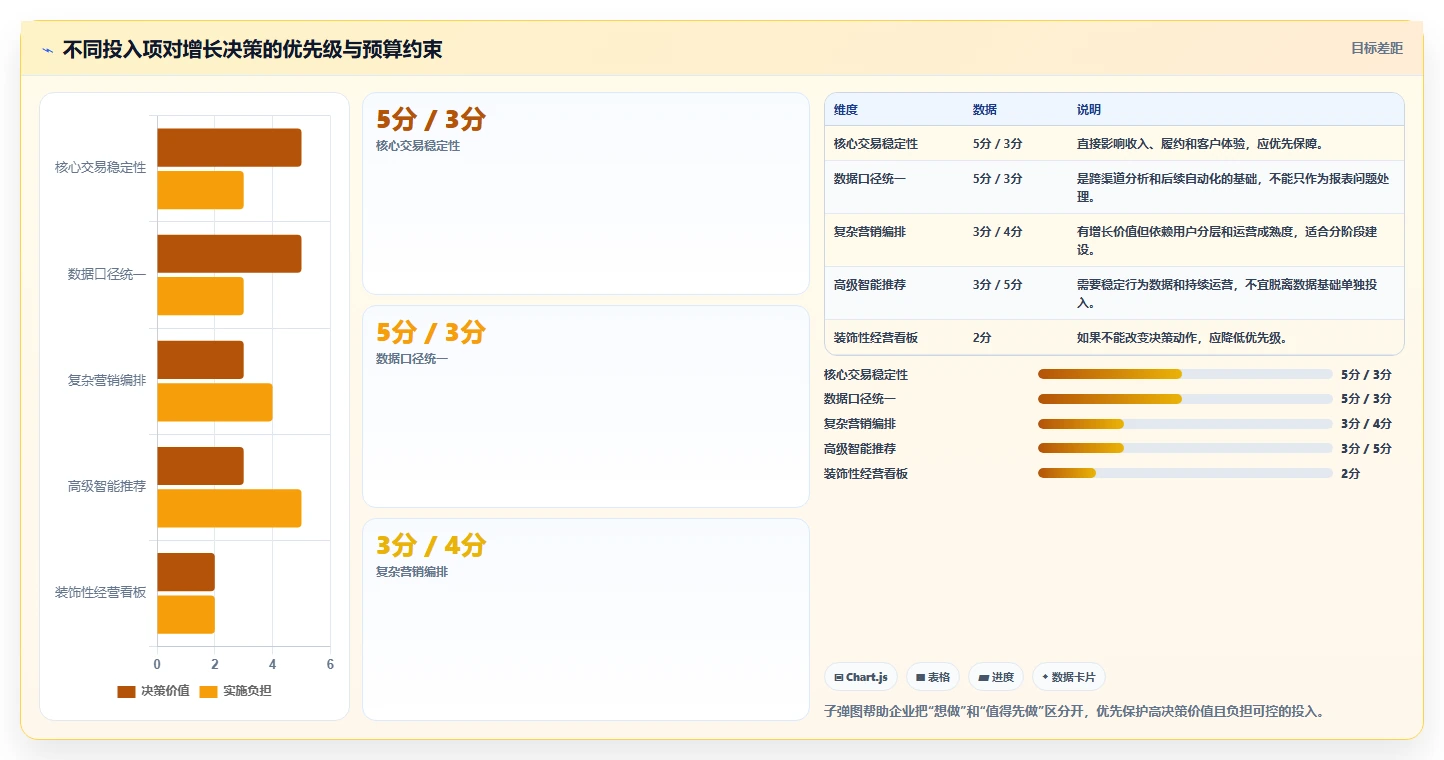Click the 4 tick on the chart x-axis
This screenshot has height=760, width=1444.
pos(272,664)
